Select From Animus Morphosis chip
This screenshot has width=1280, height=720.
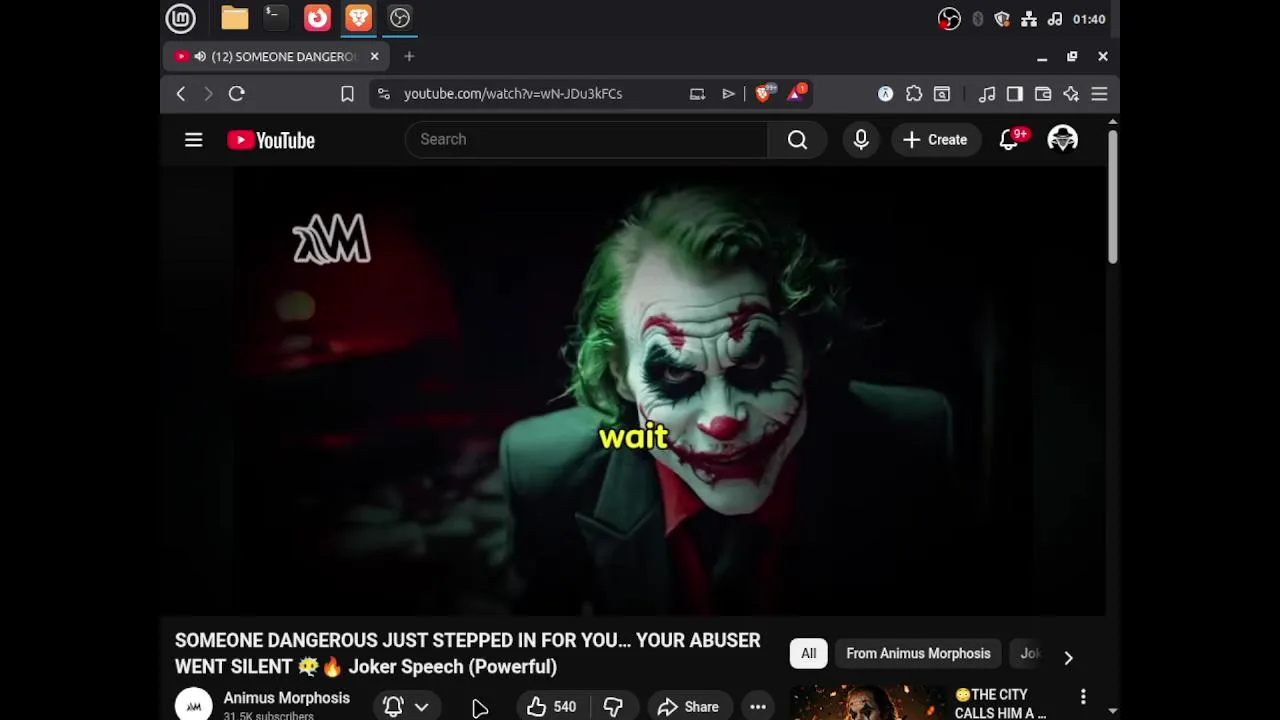pos(918,654)
